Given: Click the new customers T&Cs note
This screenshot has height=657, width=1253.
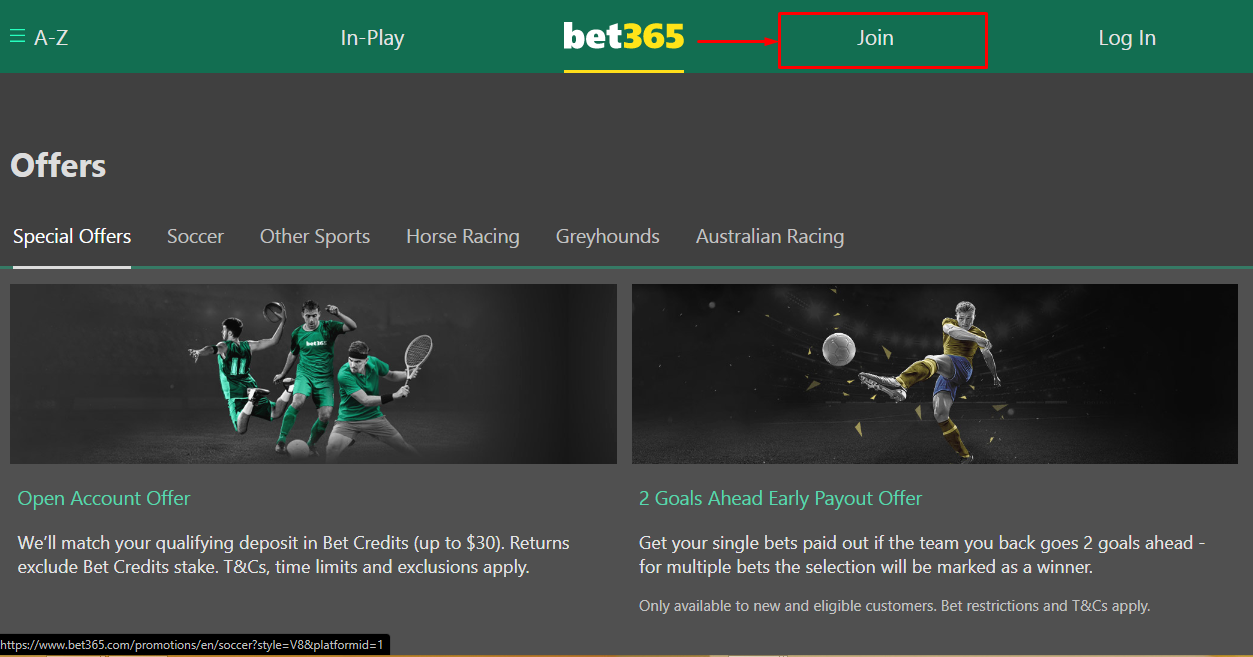Looking at the screenshot, I should click(895, 606).
